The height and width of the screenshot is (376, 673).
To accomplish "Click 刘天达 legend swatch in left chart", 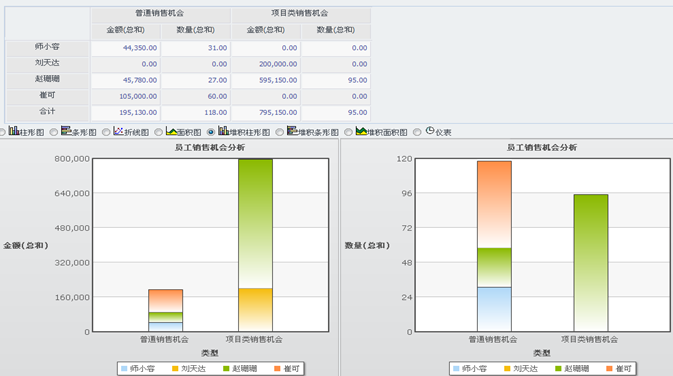I will click(175, 369).
